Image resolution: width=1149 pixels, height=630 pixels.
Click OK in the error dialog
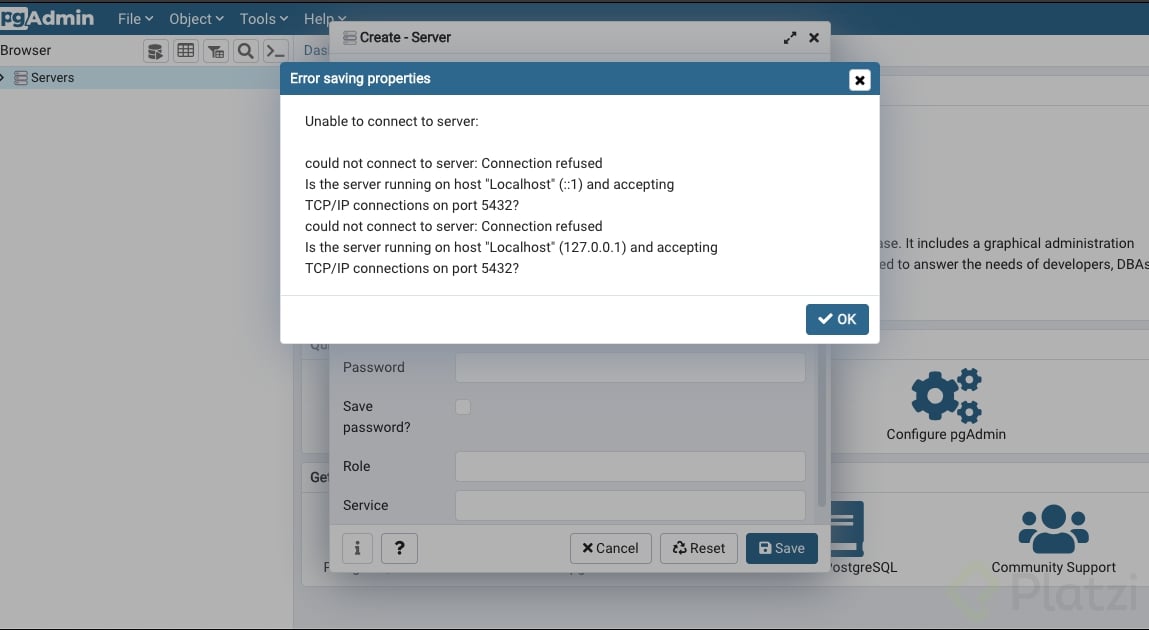tap(837, 319)
